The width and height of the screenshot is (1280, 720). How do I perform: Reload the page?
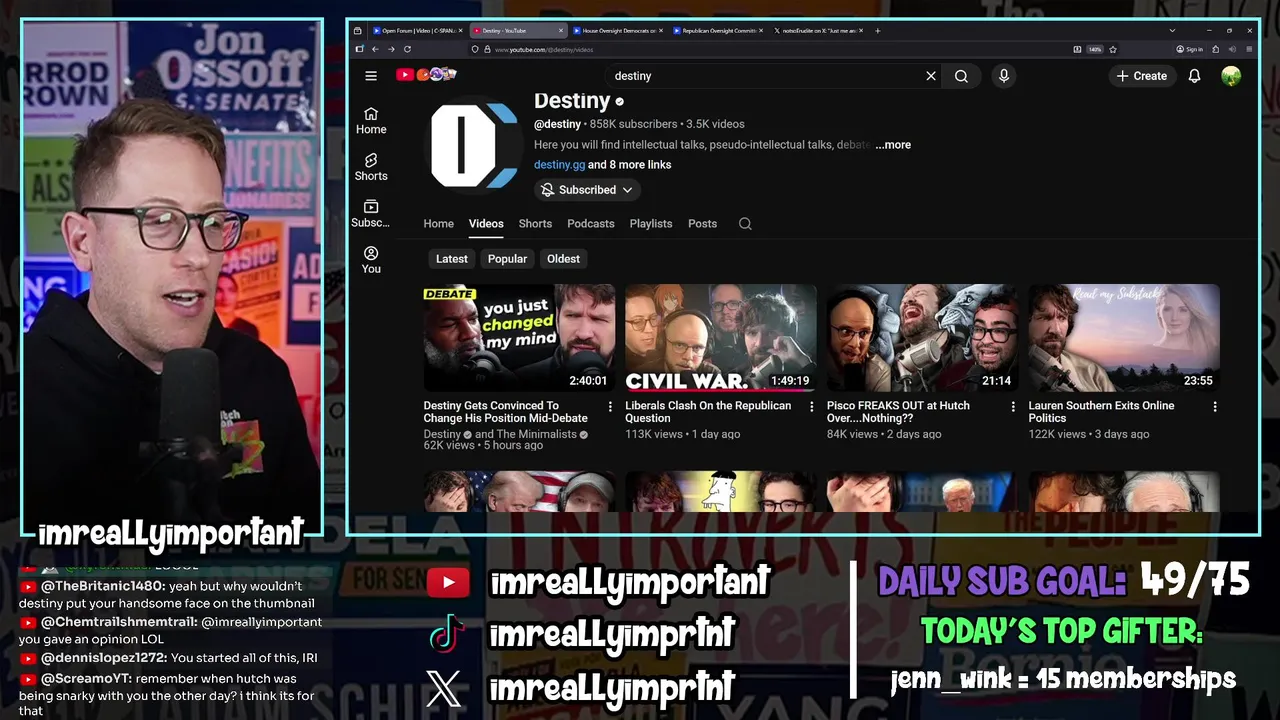tap(407, 49)
